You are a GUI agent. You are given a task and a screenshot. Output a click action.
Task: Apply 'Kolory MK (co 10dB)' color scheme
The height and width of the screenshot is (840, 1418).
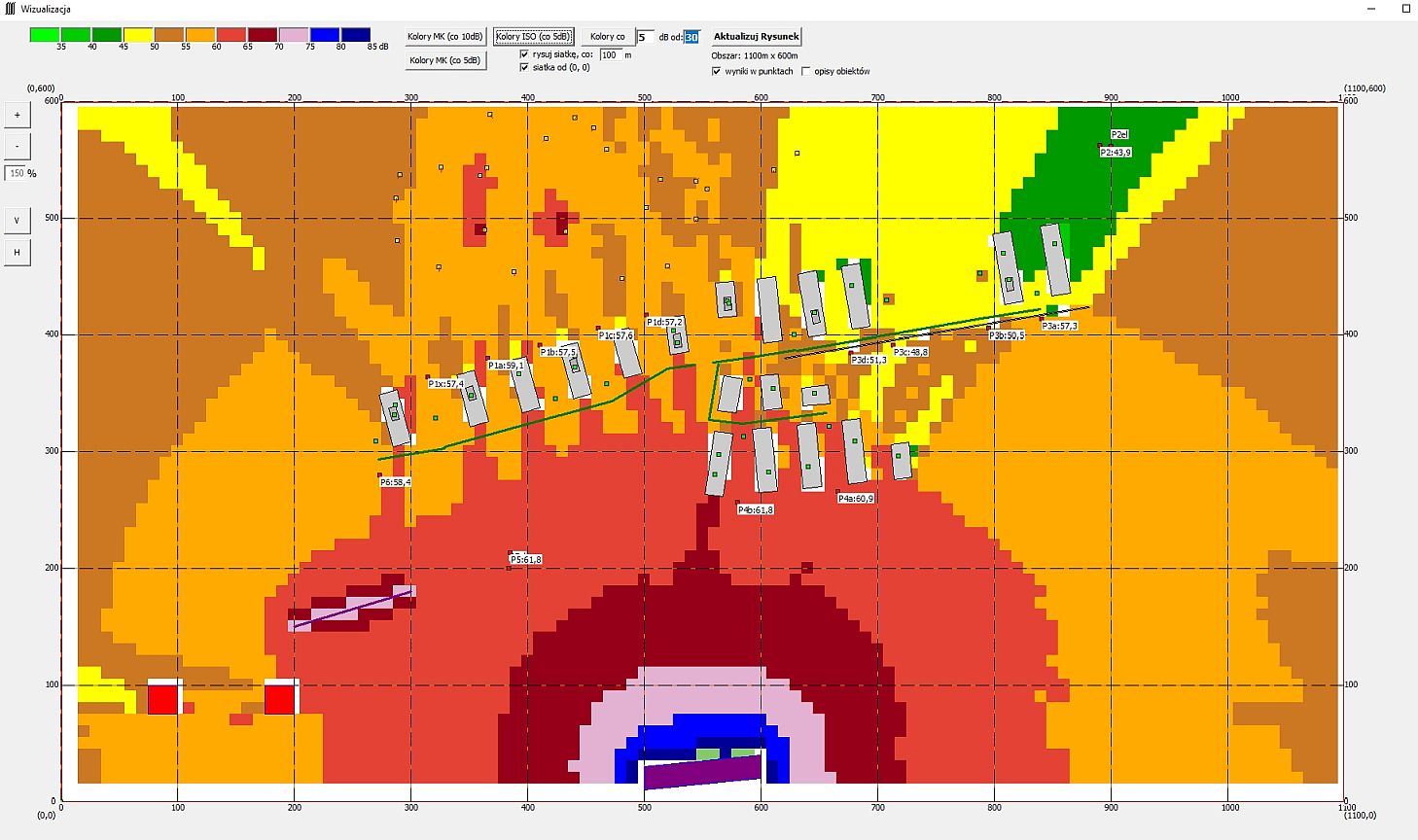pos(444,37)
